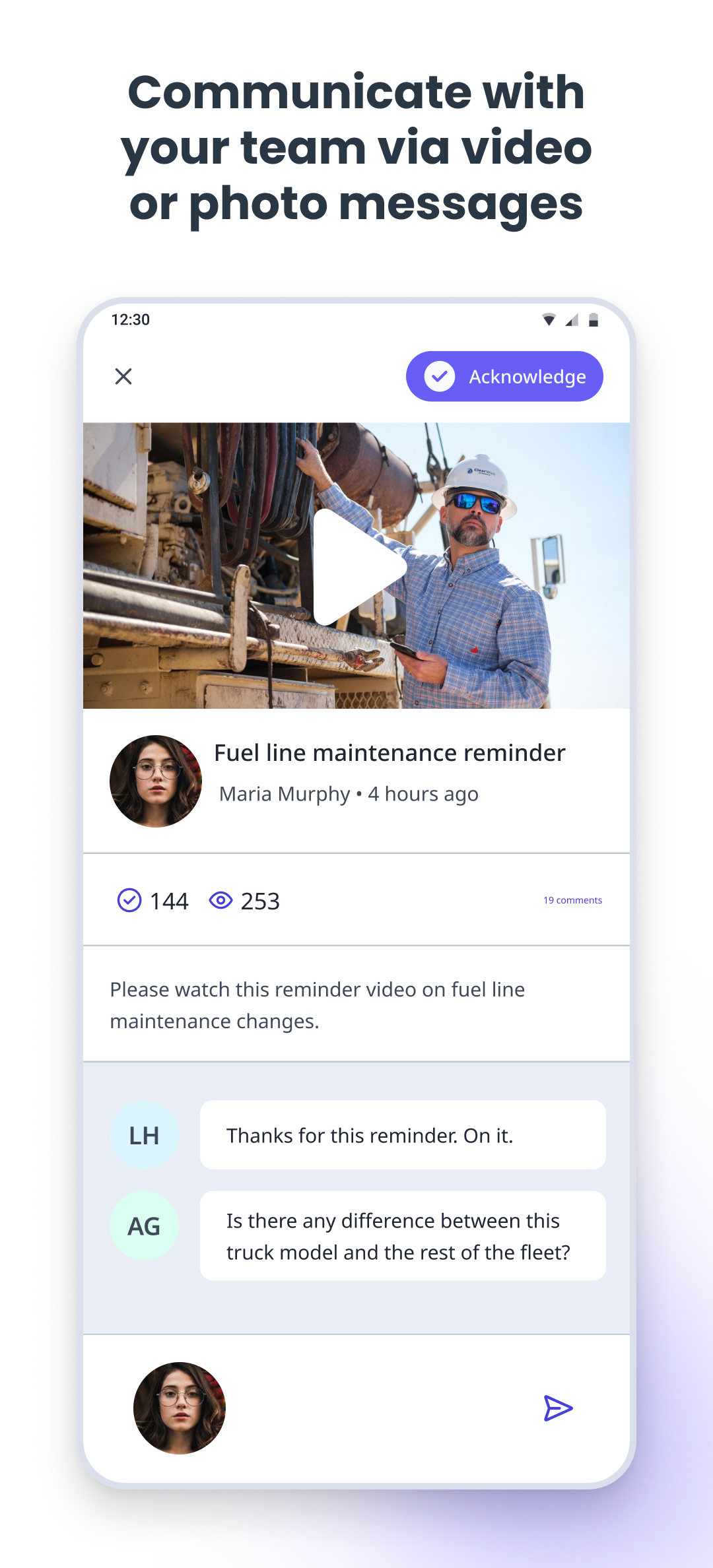Open Maria Murphy's profile photo
This screenshot has width=713, height=1568.
tap(156, 781)
